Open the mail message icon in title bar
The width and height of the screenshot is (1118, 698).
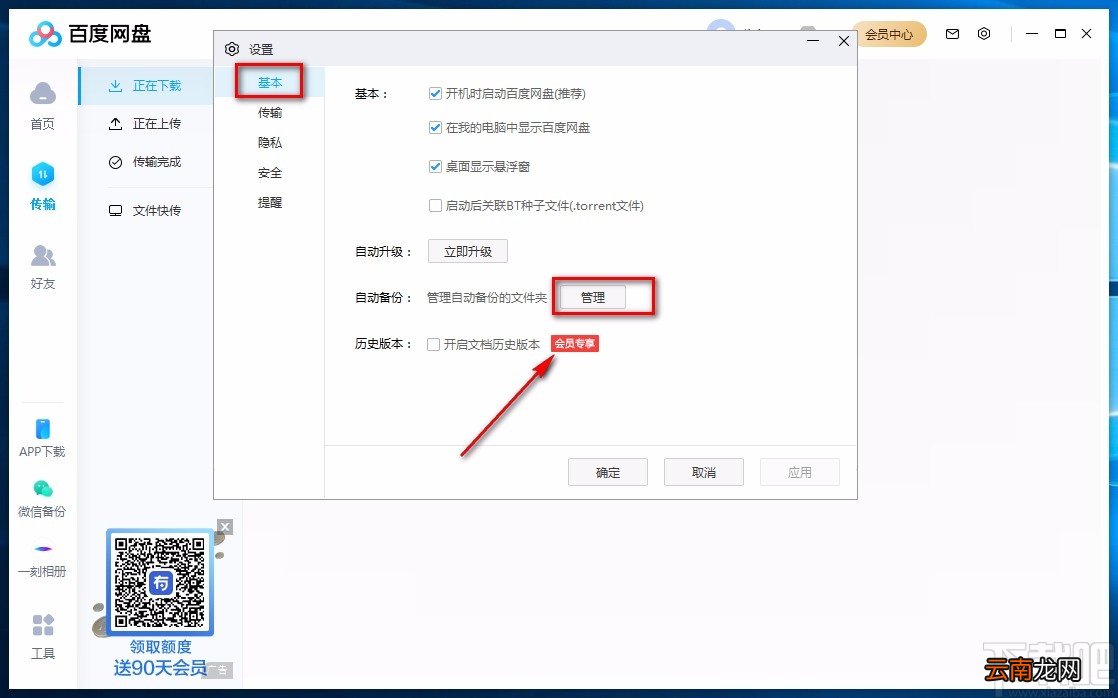[x=952, y=34]
